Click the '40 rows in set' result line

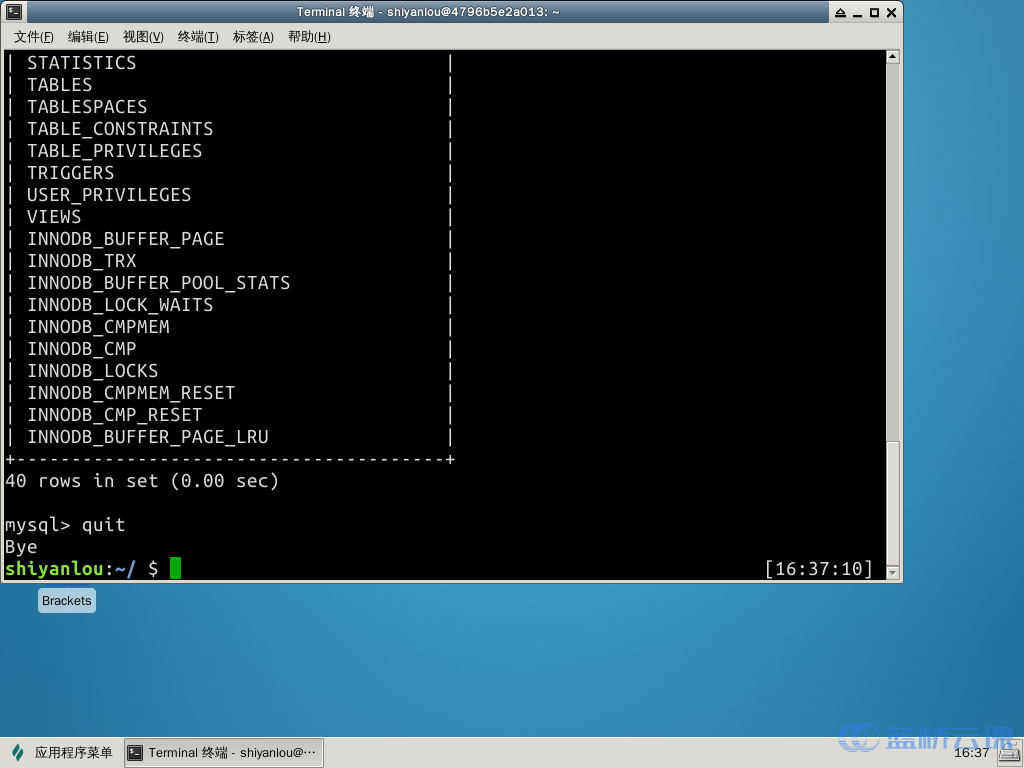(142, 481)
